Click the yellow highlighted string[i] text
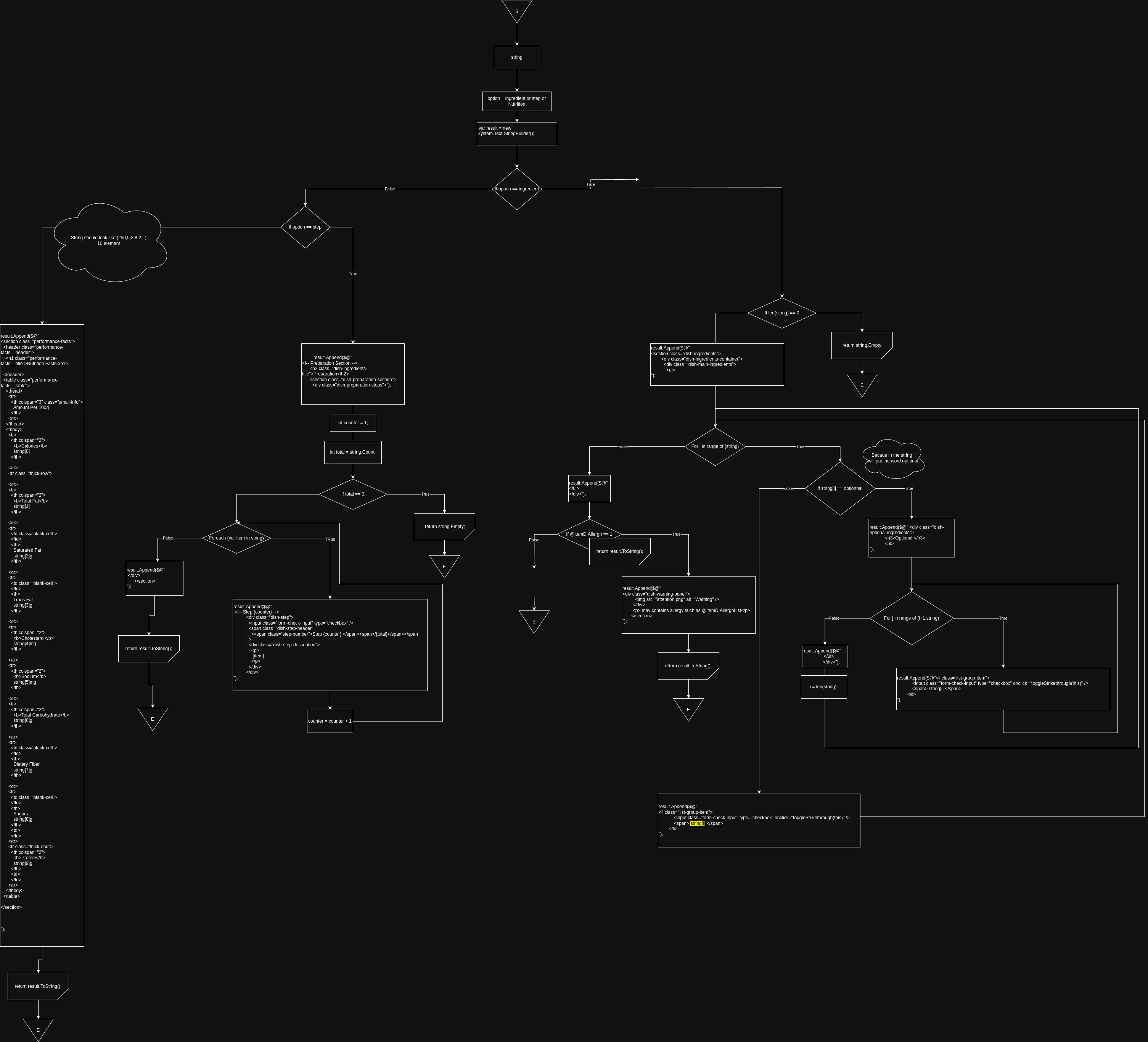The height and width of the screenshot is (1042, 1148). 697,823
